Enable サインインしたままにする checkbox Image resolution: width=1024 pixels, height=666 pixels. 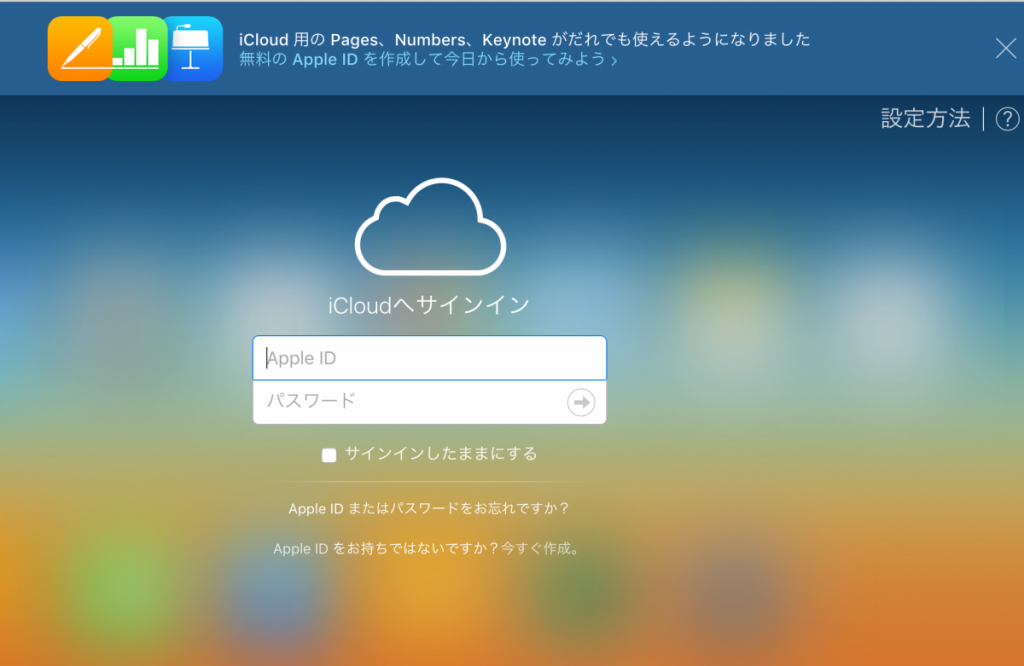[x=329, y=454]
